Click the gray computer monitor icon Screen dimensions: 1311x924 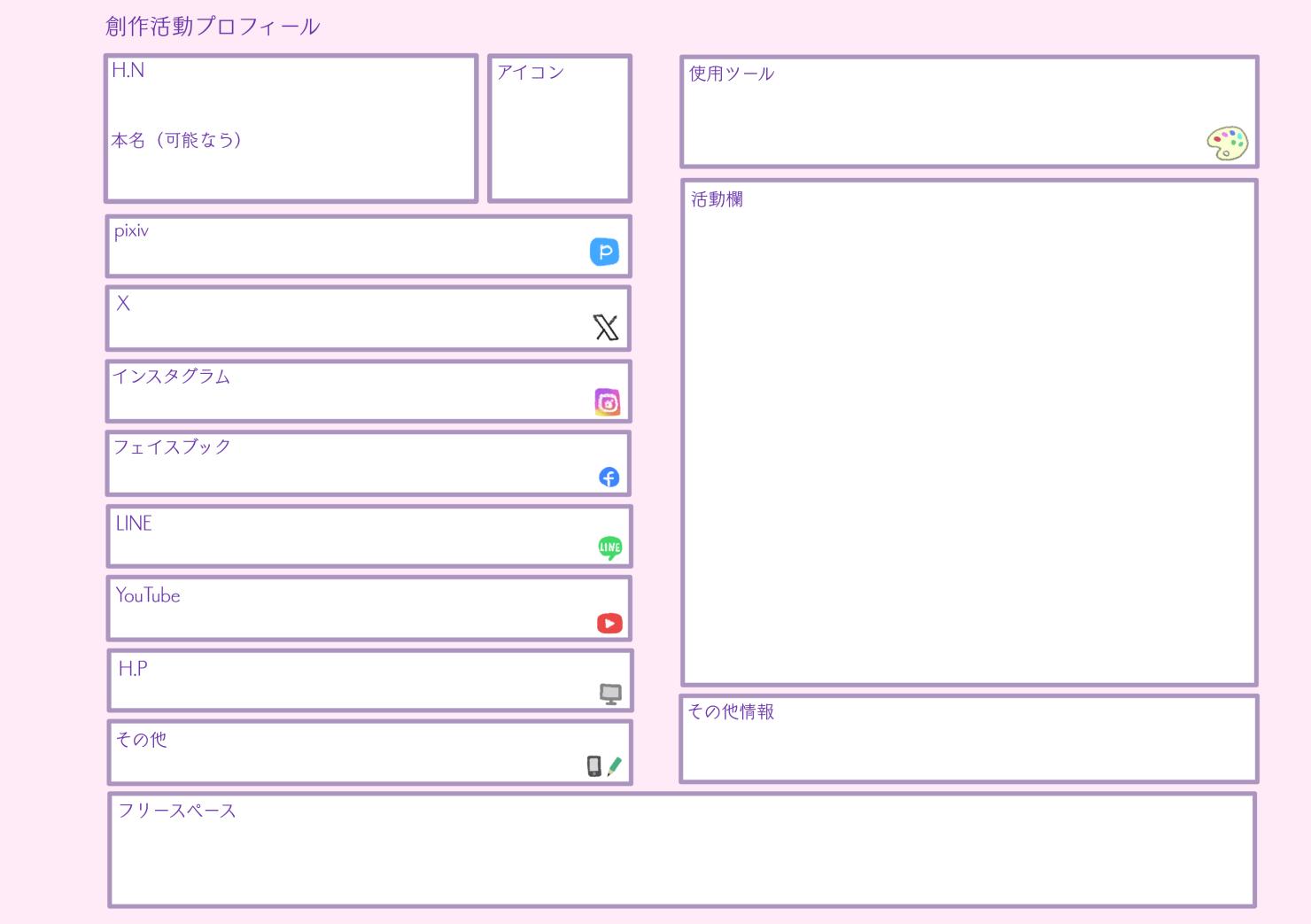pos(610,695)
